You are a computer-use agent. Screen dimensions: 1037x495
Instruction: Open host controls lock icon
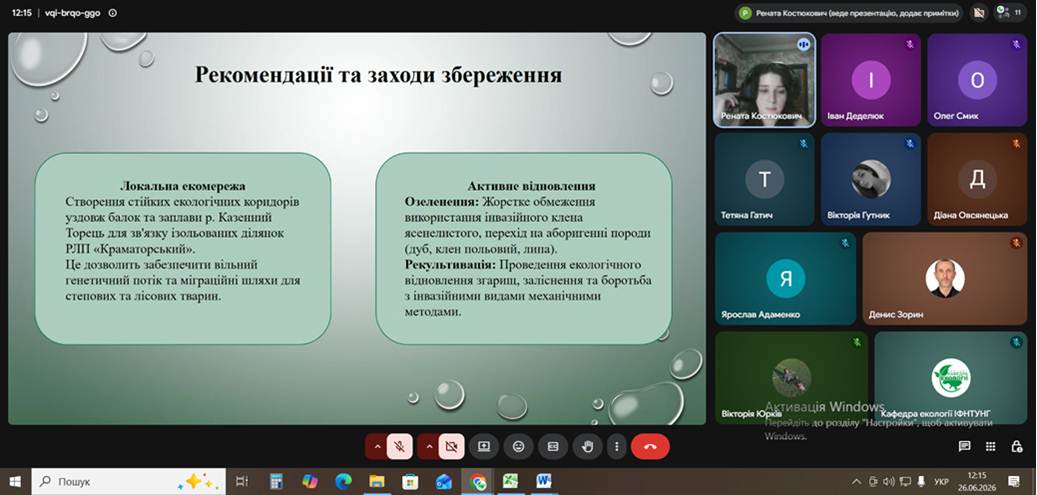coord(1017,447)
